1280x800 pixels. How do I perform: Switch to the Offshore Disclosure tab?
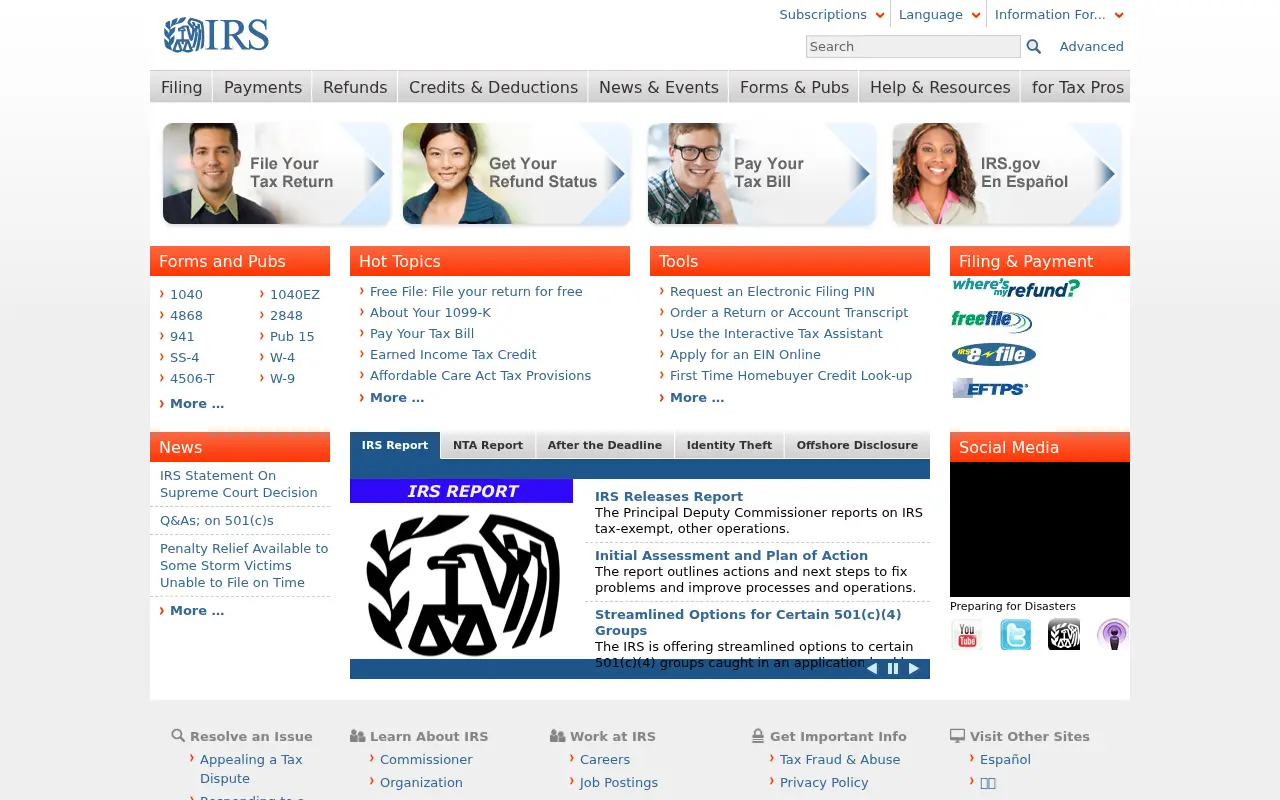point(857,445)
